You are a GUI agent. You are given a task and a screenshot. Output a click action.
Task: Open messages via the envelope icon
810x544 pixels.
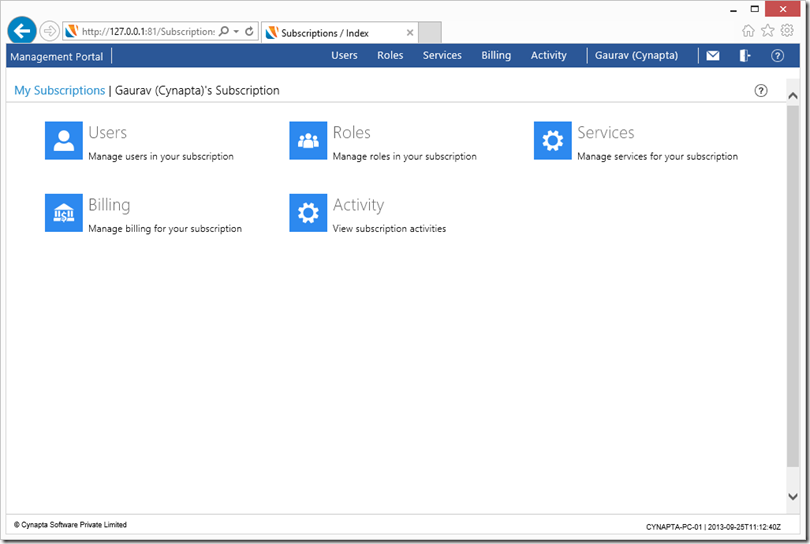click(713, 55)
